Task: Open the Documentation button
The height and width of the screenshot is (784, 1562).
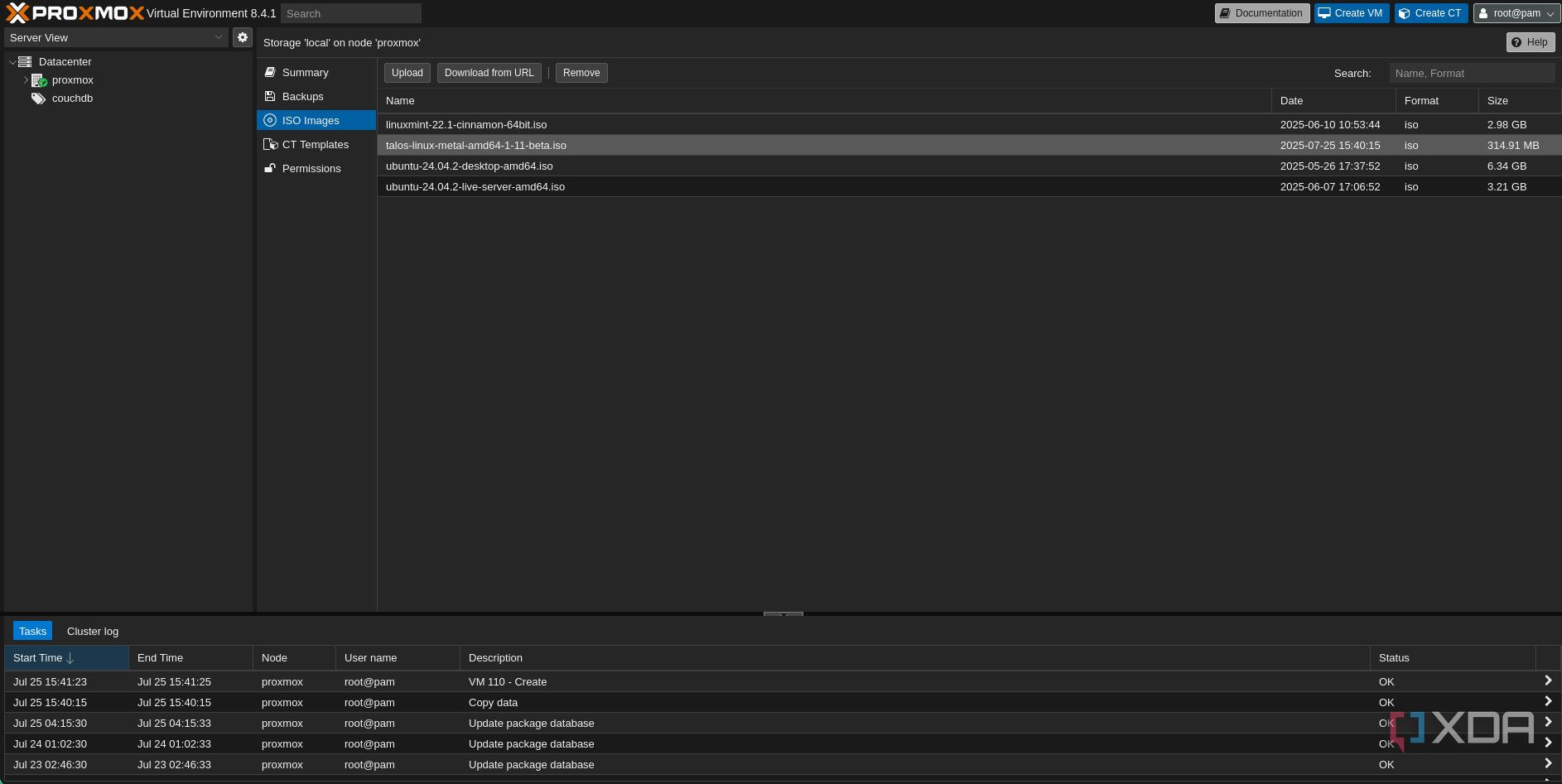Action: click(1261, 13)
